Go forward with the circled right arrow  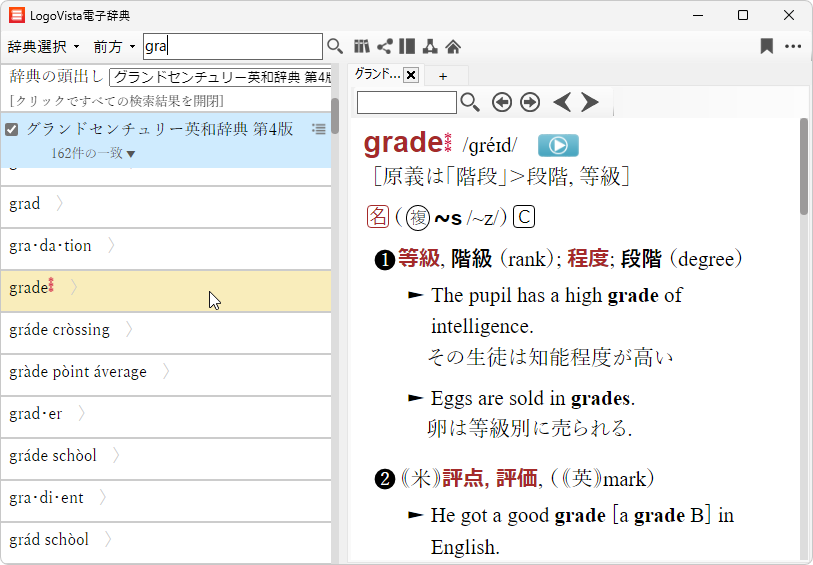pyautogui.click(x=530, y=102)
